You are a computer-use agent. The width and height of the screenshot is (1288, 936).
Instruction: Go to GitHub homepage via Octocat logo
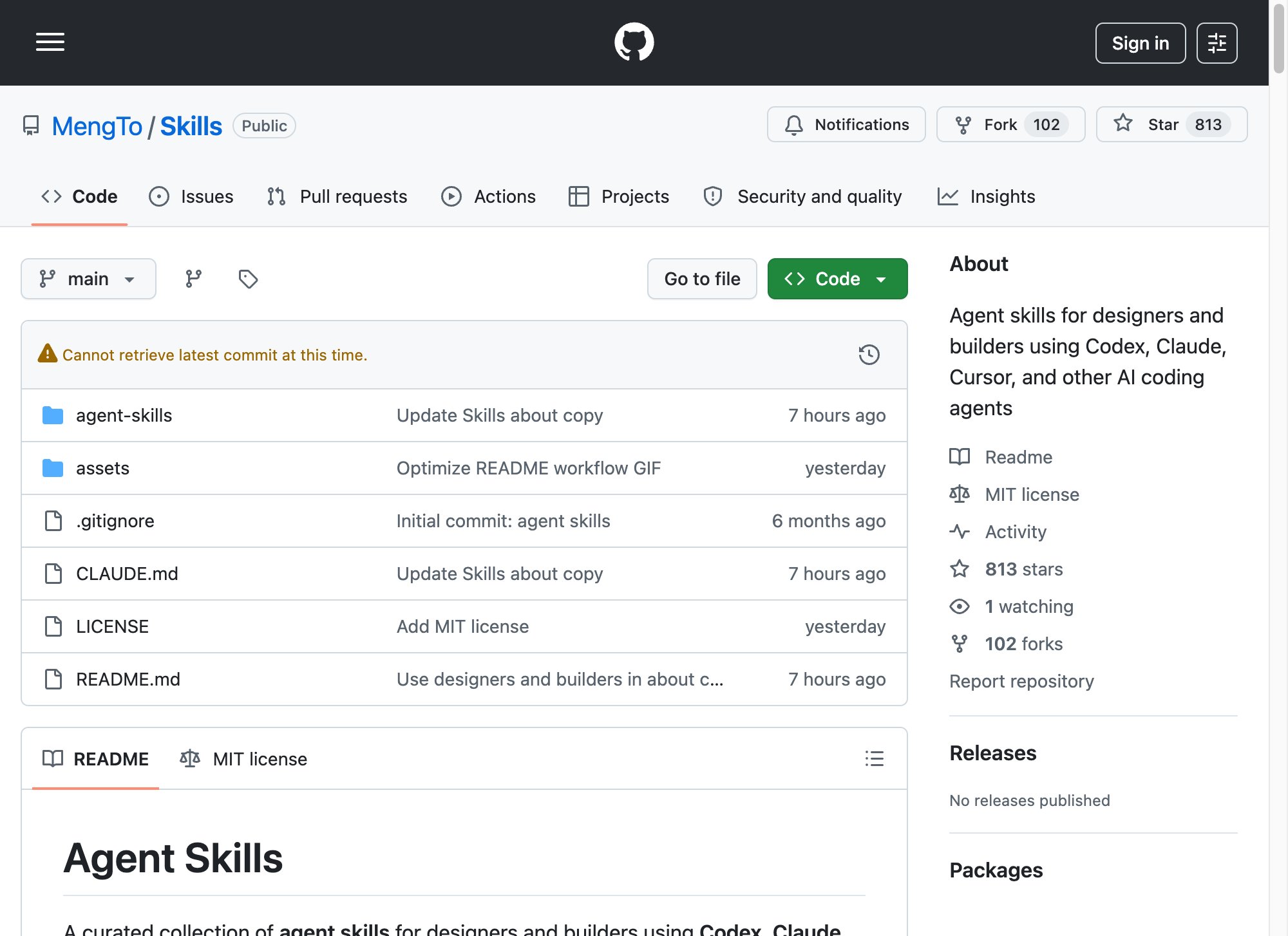pyautogui.click(x=634, y=42)
